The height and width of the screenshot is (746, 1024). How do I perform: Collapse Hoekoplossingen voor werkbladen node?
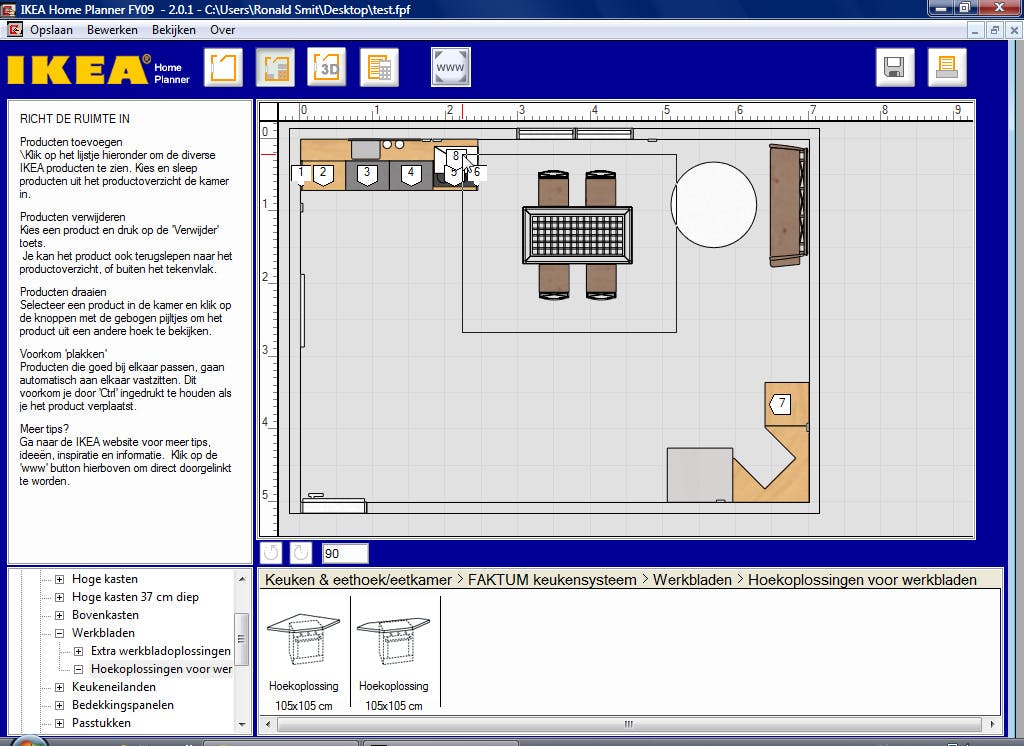tap(78, 669)
